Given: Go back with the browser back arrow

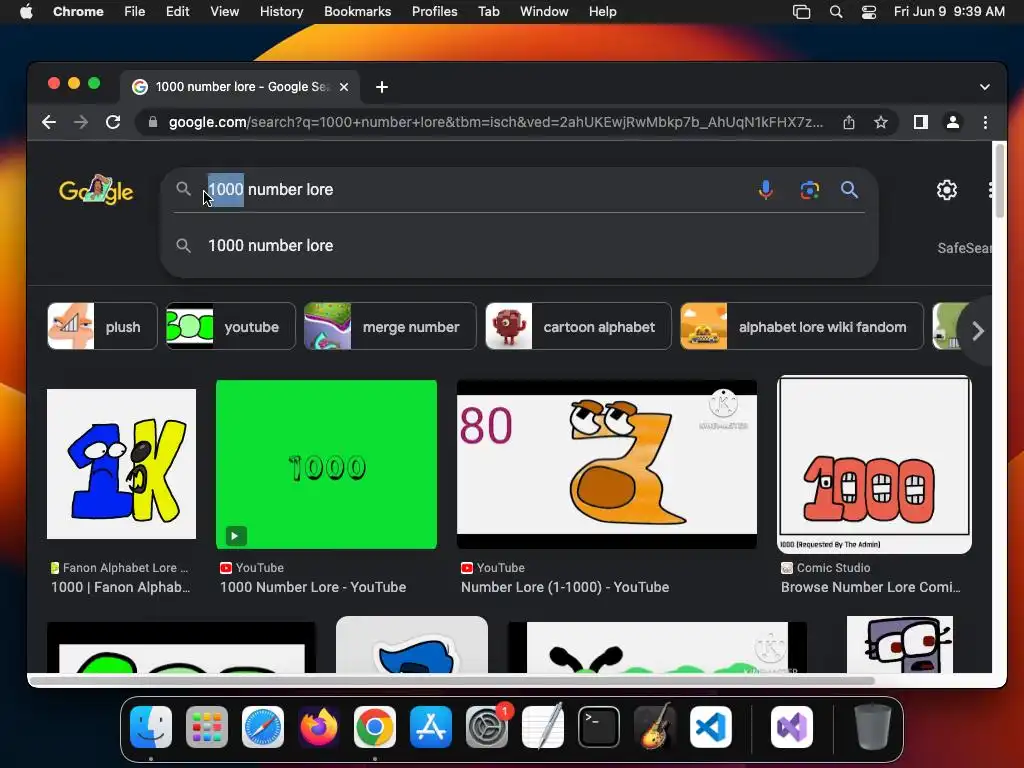Looking at the screenshot, I should click(49, 122).
